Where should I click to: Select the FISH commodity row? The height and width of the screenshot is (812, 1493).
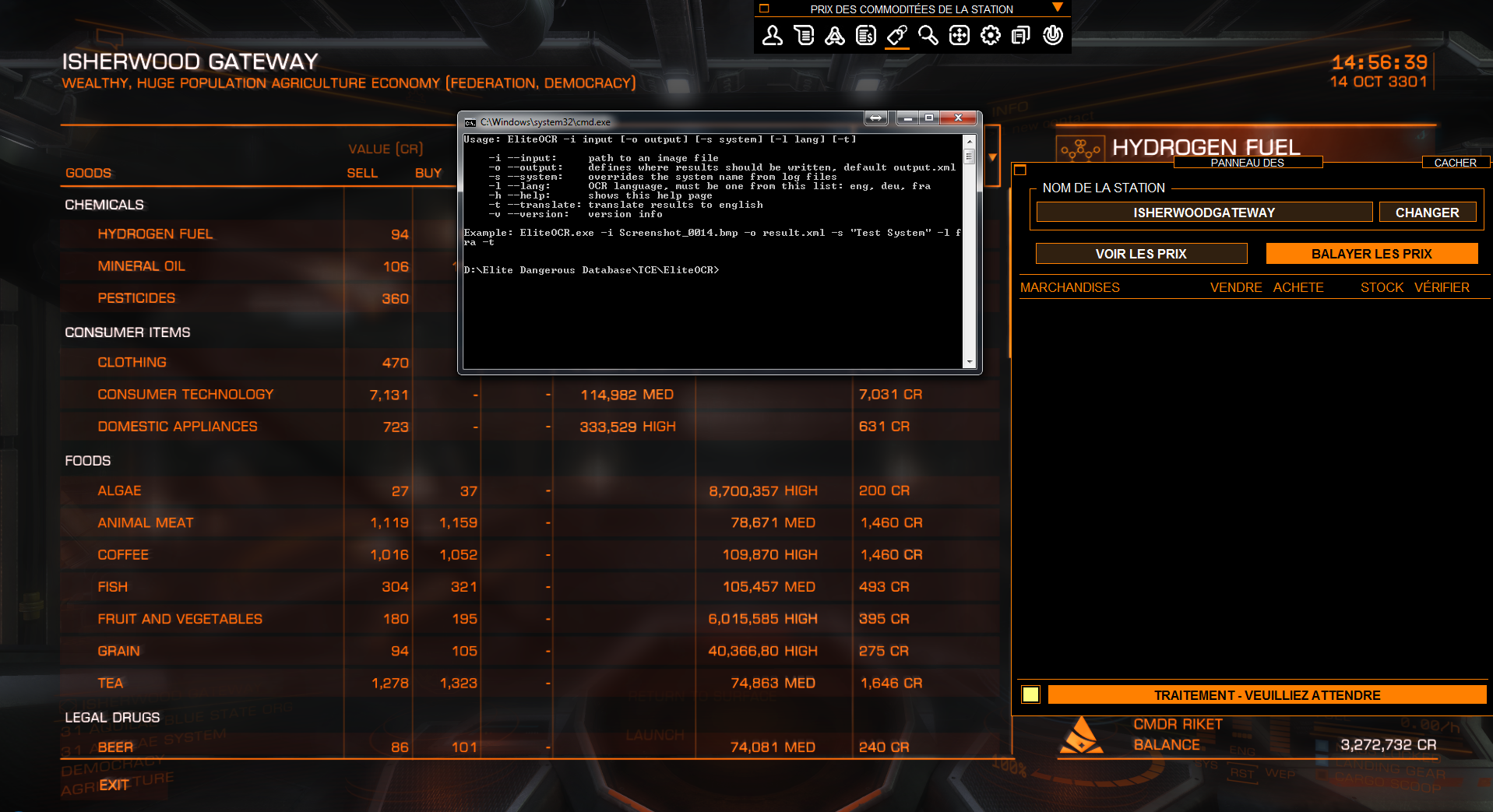pos(530,587)
